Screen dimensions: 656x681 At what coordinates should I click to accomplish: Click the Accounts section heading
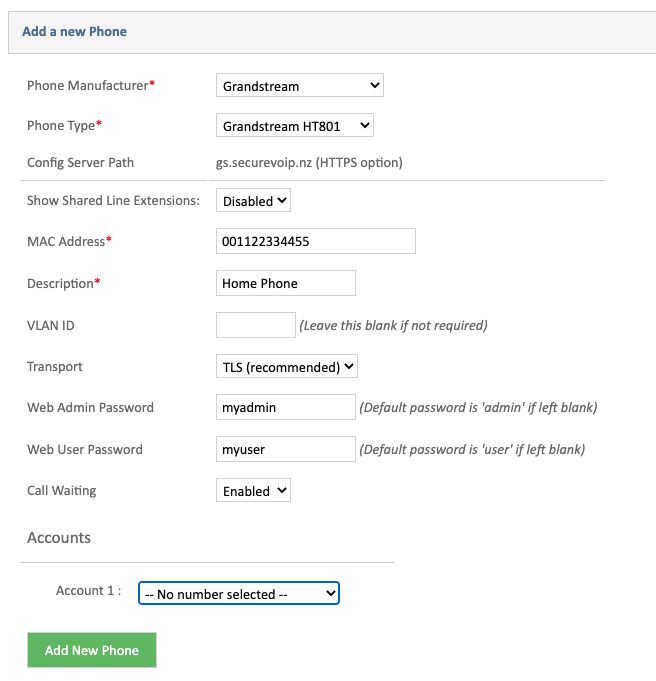tap(59, 538)
